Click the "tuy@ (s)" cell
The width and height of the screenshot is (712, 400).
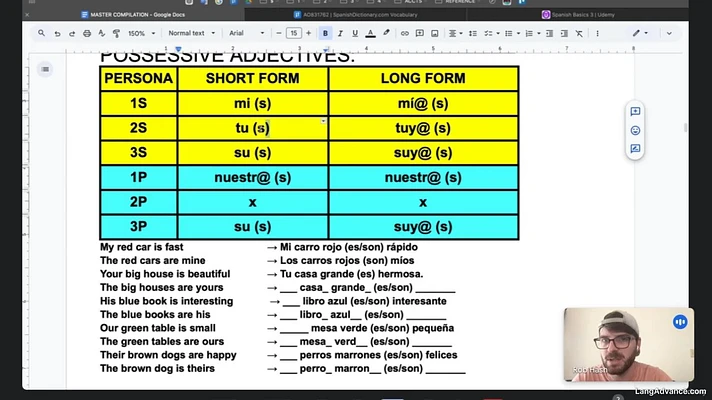pyautogui.click(x=423, y=128)
